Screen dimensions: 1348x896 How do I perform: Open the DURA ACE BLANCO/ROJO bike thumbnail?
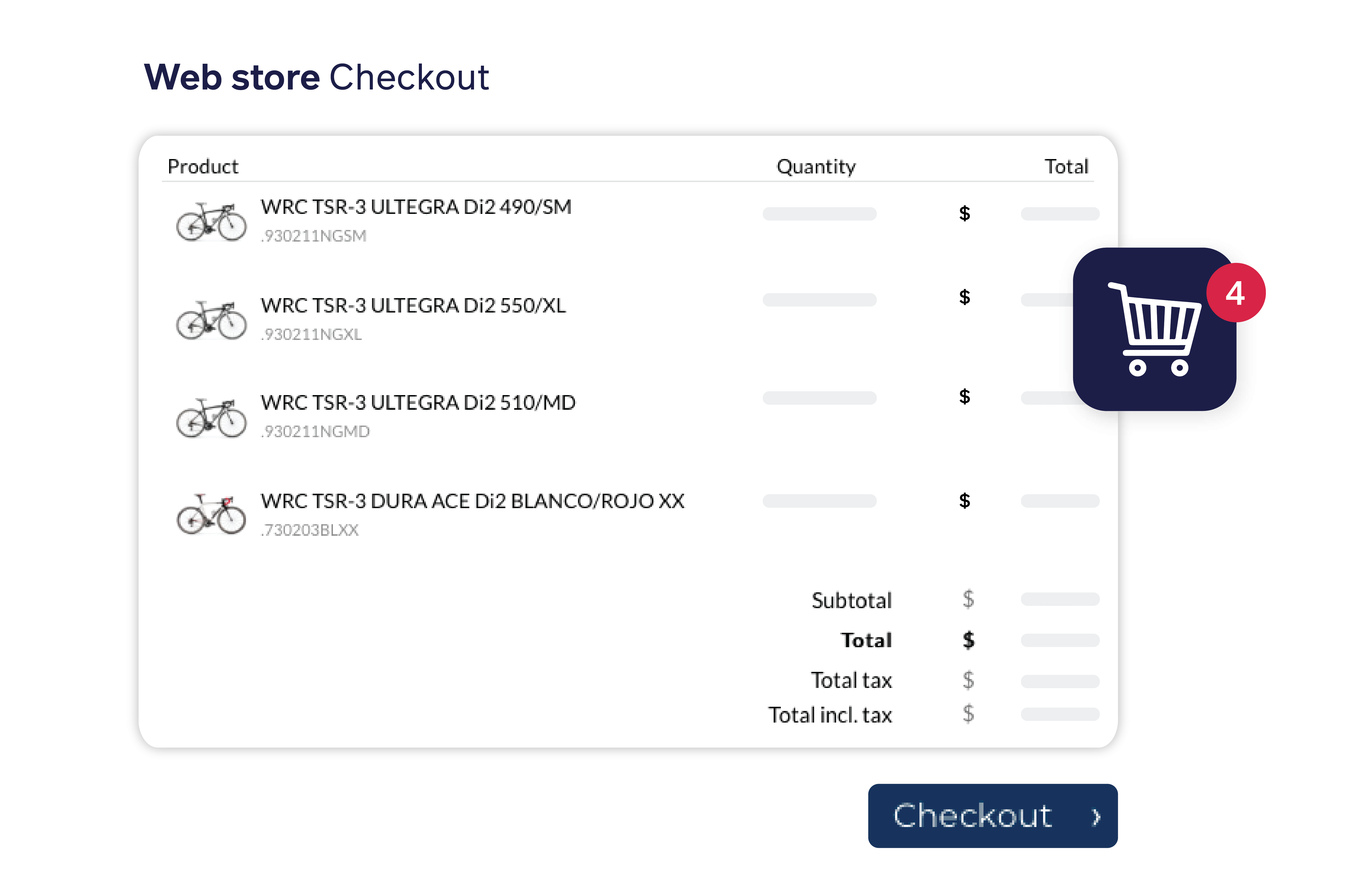[x=211, y=514]
